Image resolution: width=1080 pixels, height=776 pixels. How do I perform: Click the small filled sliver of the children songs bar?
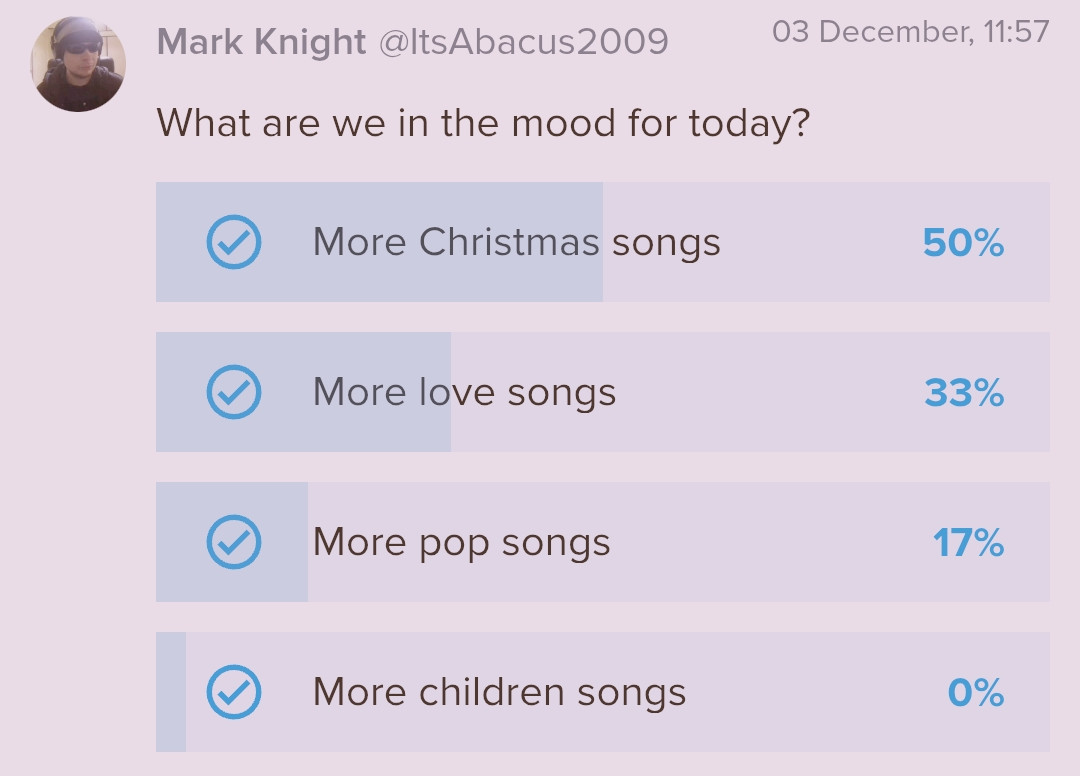171,692
